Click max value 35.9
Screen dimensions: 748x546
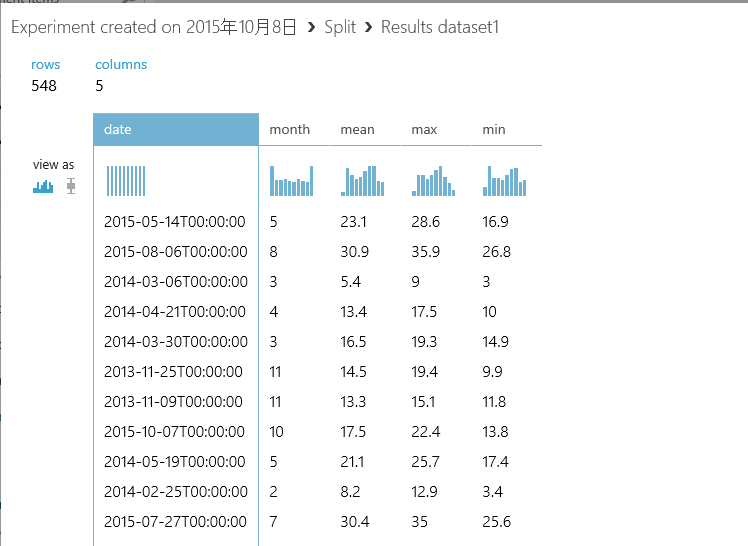tap(426, 252)
